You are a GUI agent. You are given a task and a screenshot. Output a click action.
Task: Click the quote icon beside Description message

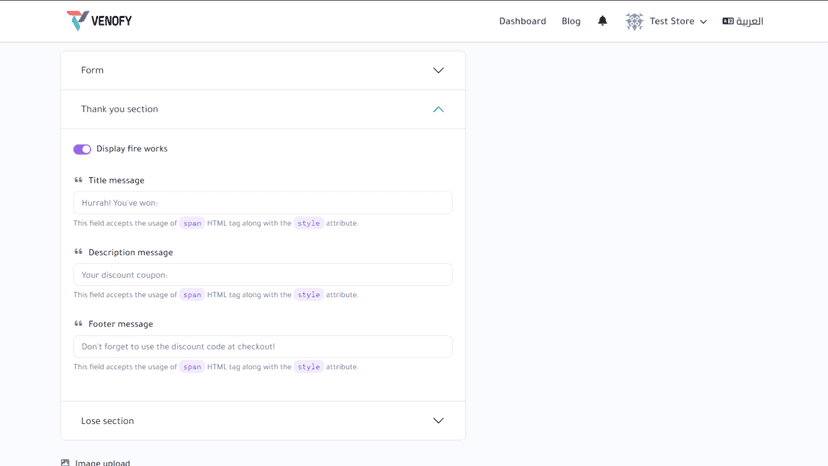(79, 252)
